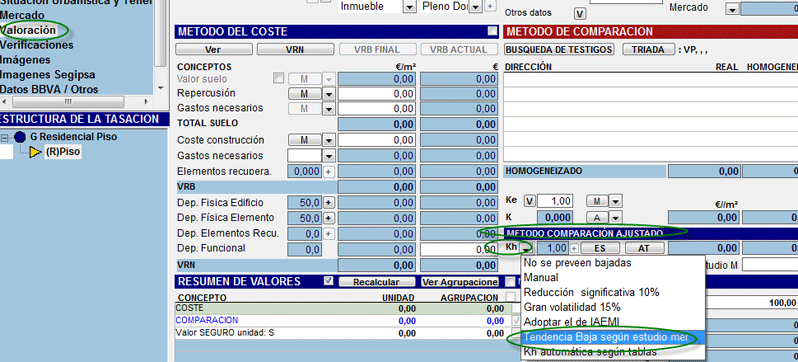798x362 pixels.
Task: Open the Mercado section in the navigation list
Action: (22, 15)
